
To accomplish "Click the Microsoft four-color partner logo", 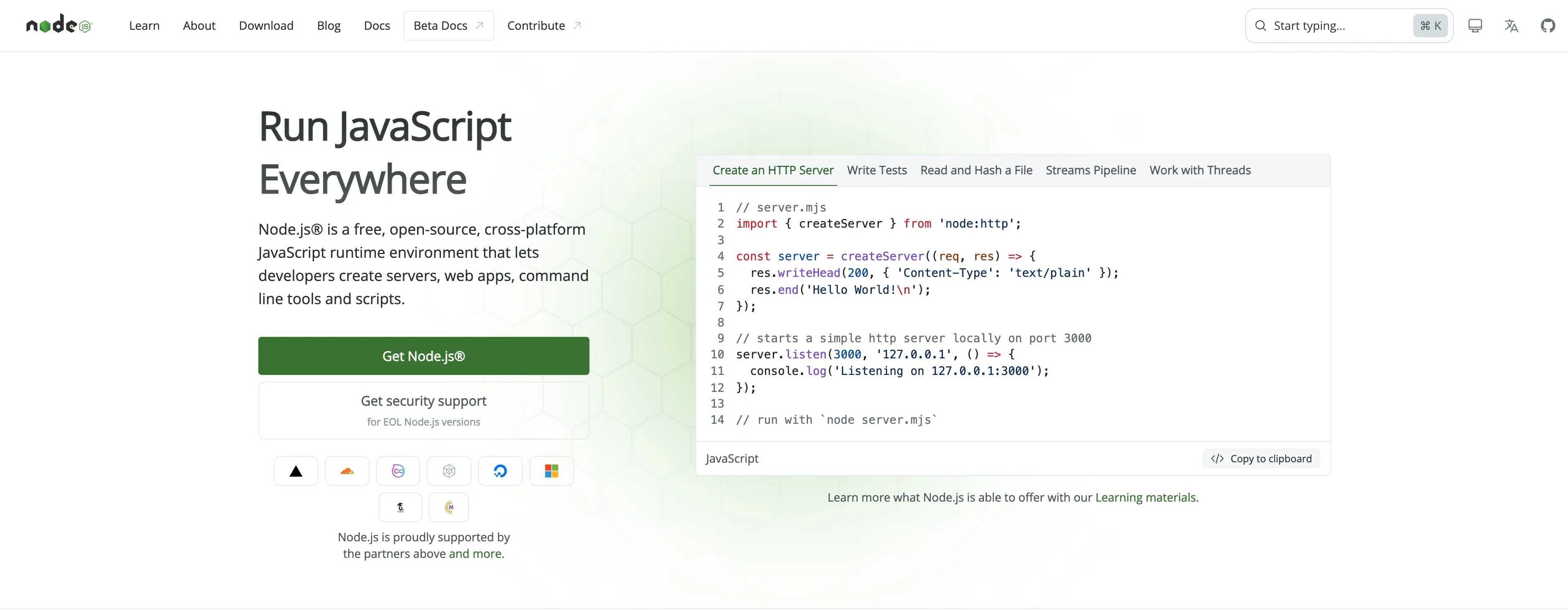I will point(551,471).
